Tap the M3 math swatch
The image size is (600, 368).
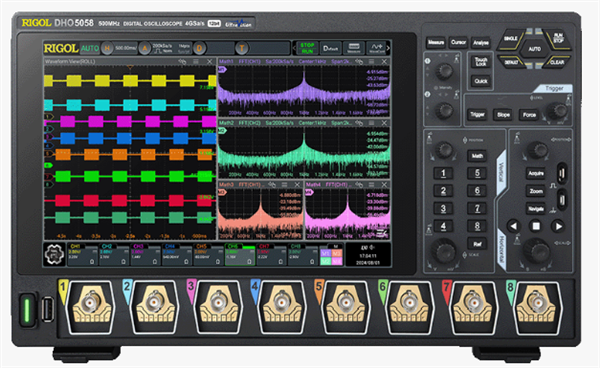pyautogui.click(x=336, y=253)
